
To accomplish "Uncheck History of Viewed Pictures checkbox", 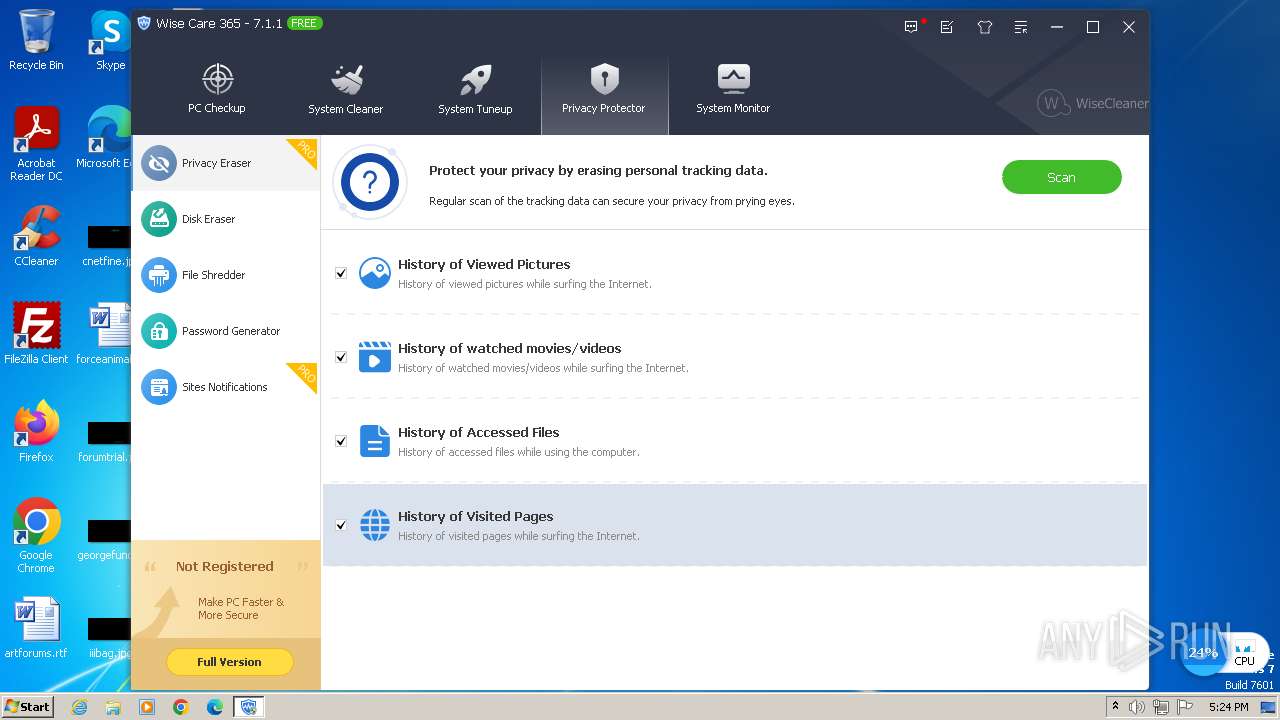I will (341, 273).
